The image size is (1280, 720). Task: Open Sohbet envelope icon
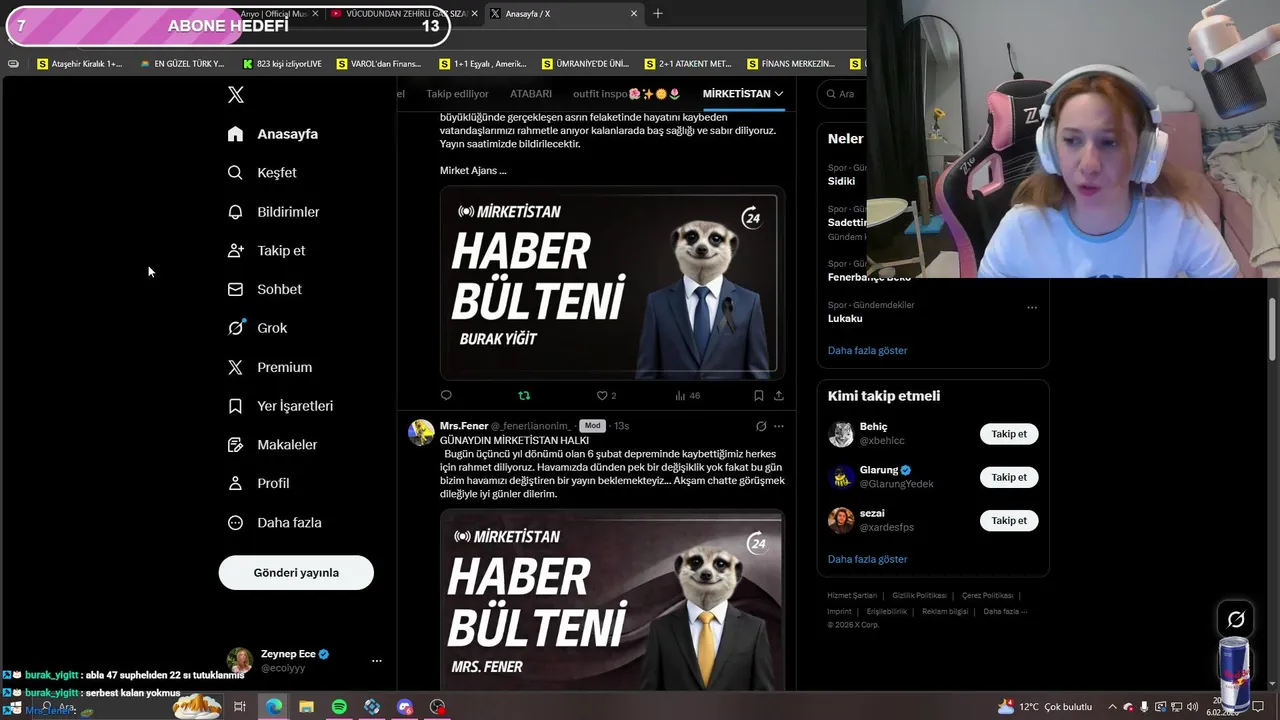235,289
